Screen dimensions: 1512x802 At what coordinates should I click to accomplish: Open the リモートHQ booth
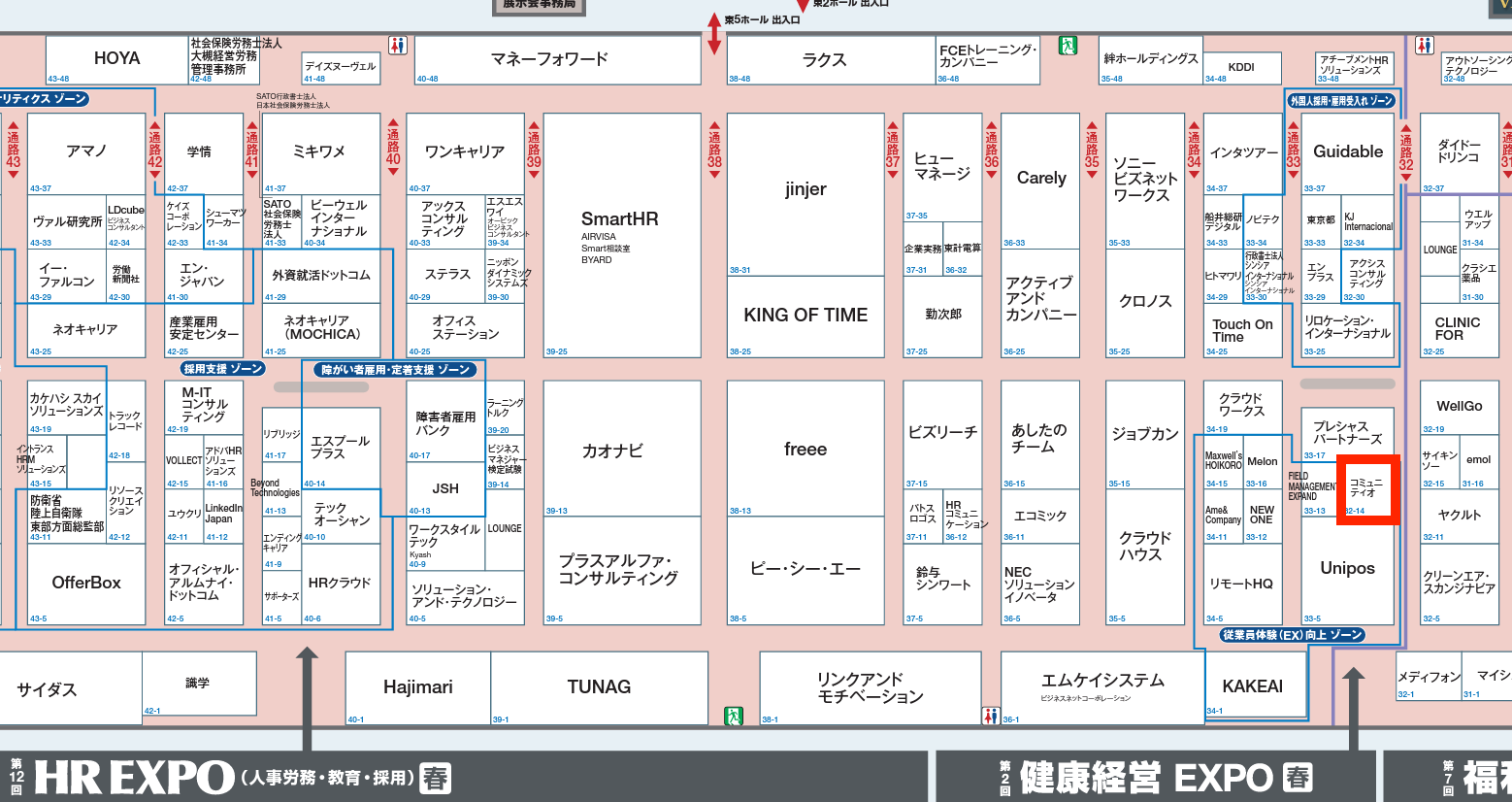coord(1242,584)
